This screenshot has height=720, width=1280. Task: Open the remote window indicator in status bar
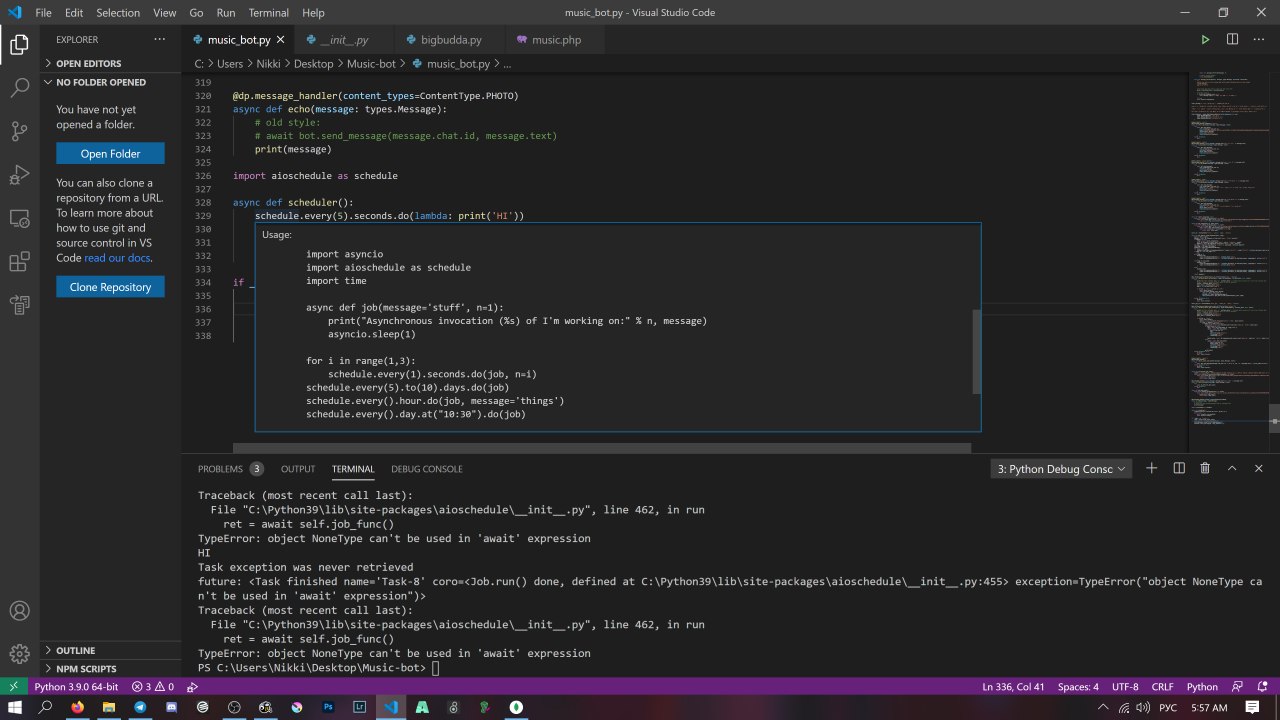click(14, 687)
